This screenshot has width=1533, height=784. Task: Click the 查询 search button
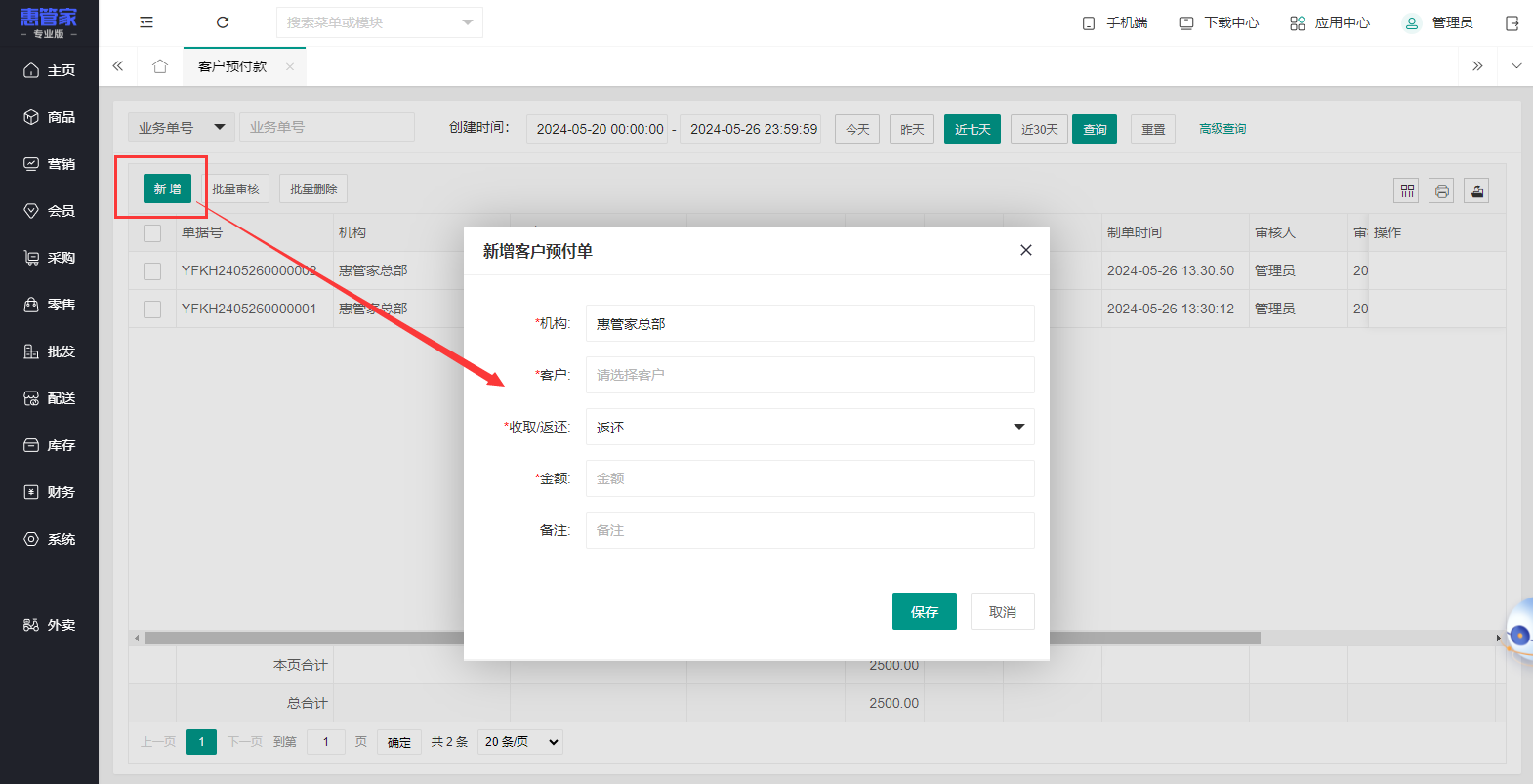coord(1095,129)
